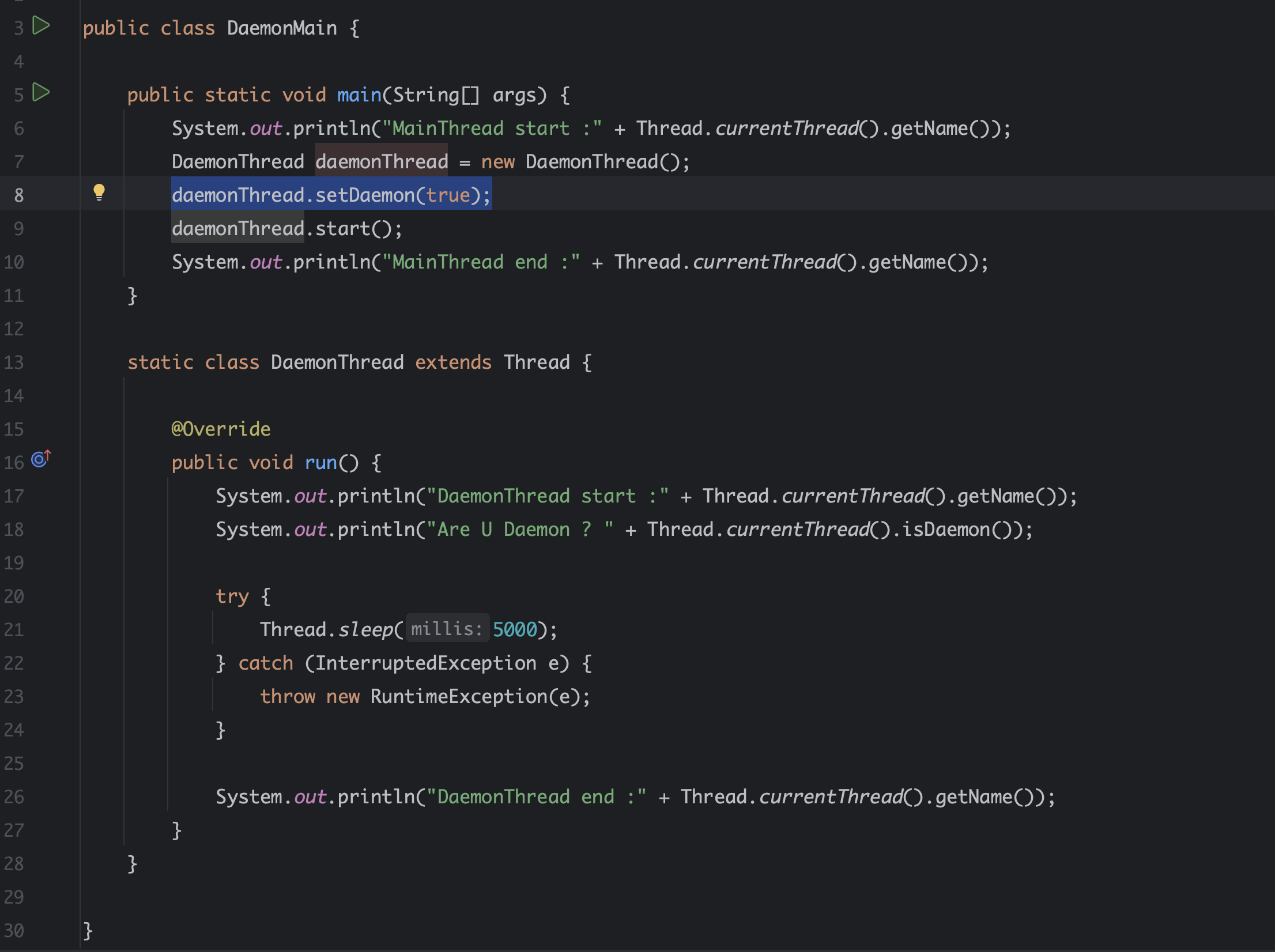This screenshot has height=952, width=1275.
Task: Click the "Are U Daemon ? " string literal
Action: tap(519, 530)
